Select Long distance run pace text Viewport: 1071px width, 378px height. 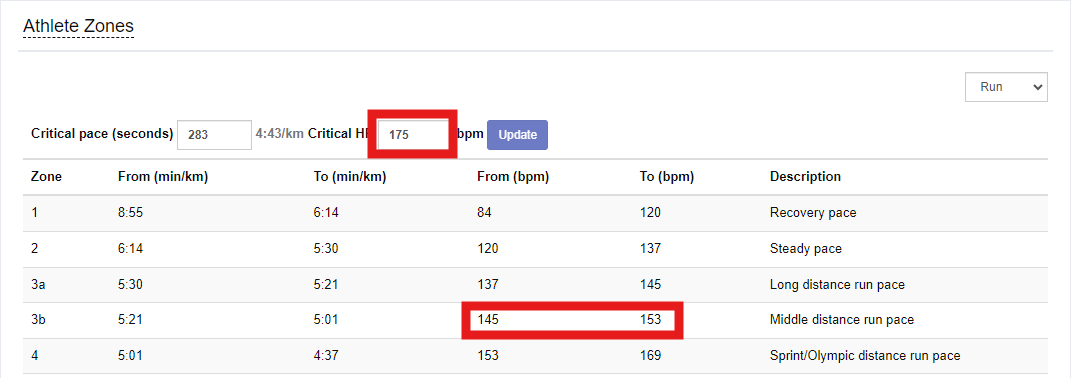click(837, 284)
